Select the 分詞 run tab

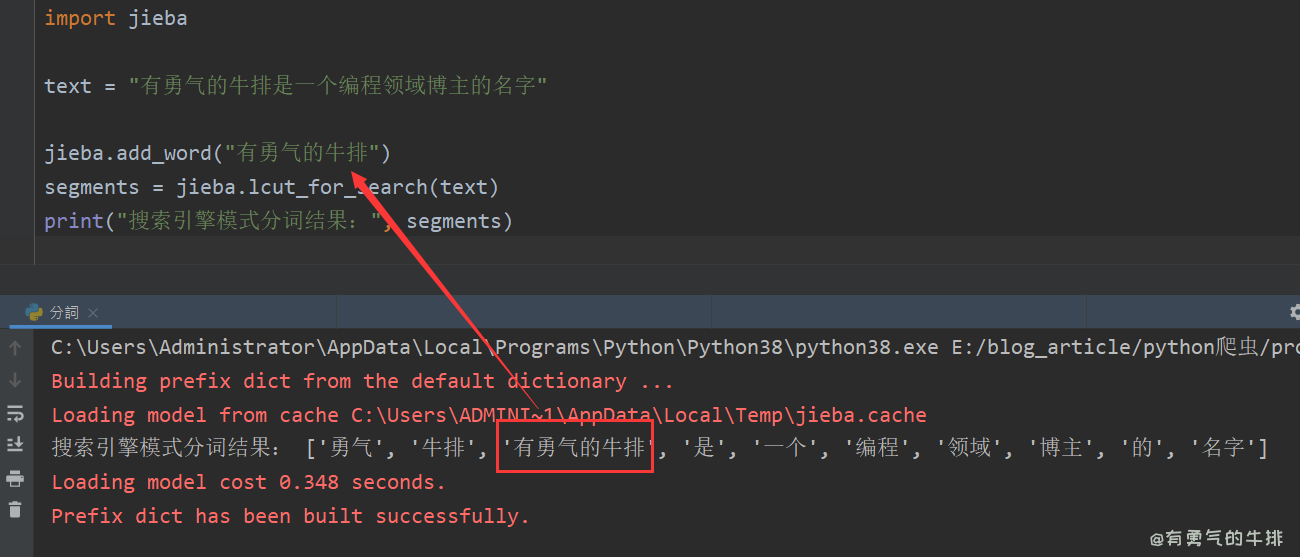(64, 313)
